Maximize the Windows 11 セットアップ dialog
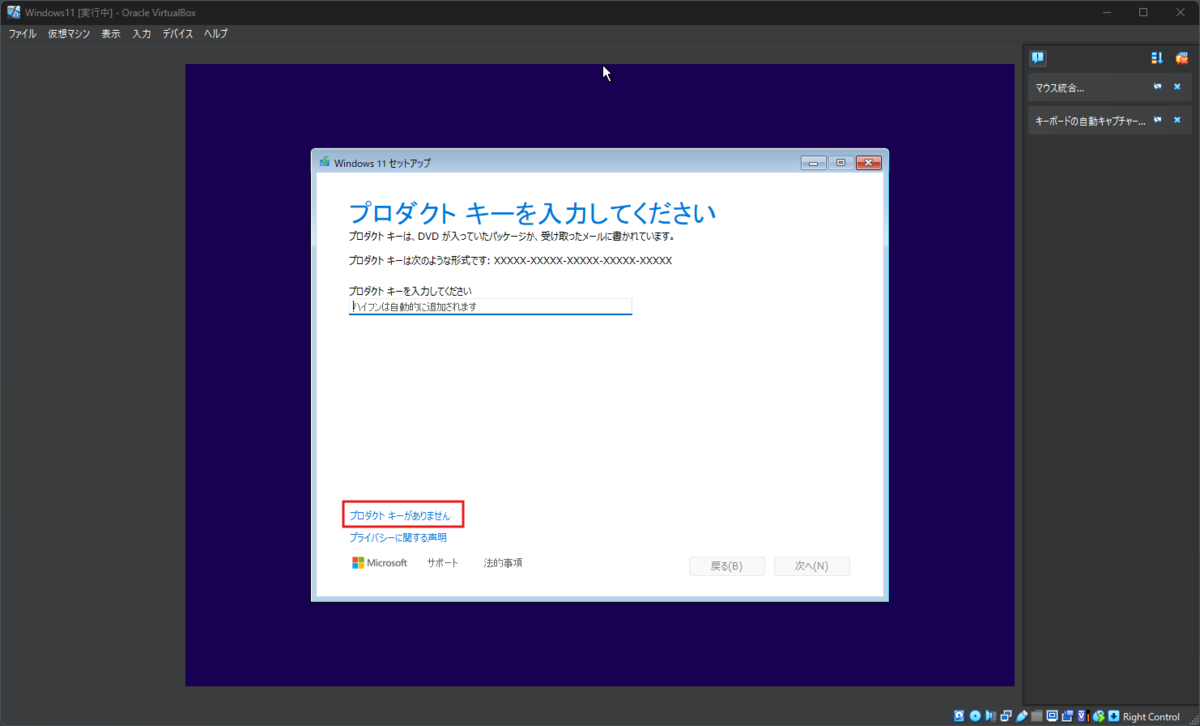 841,163
